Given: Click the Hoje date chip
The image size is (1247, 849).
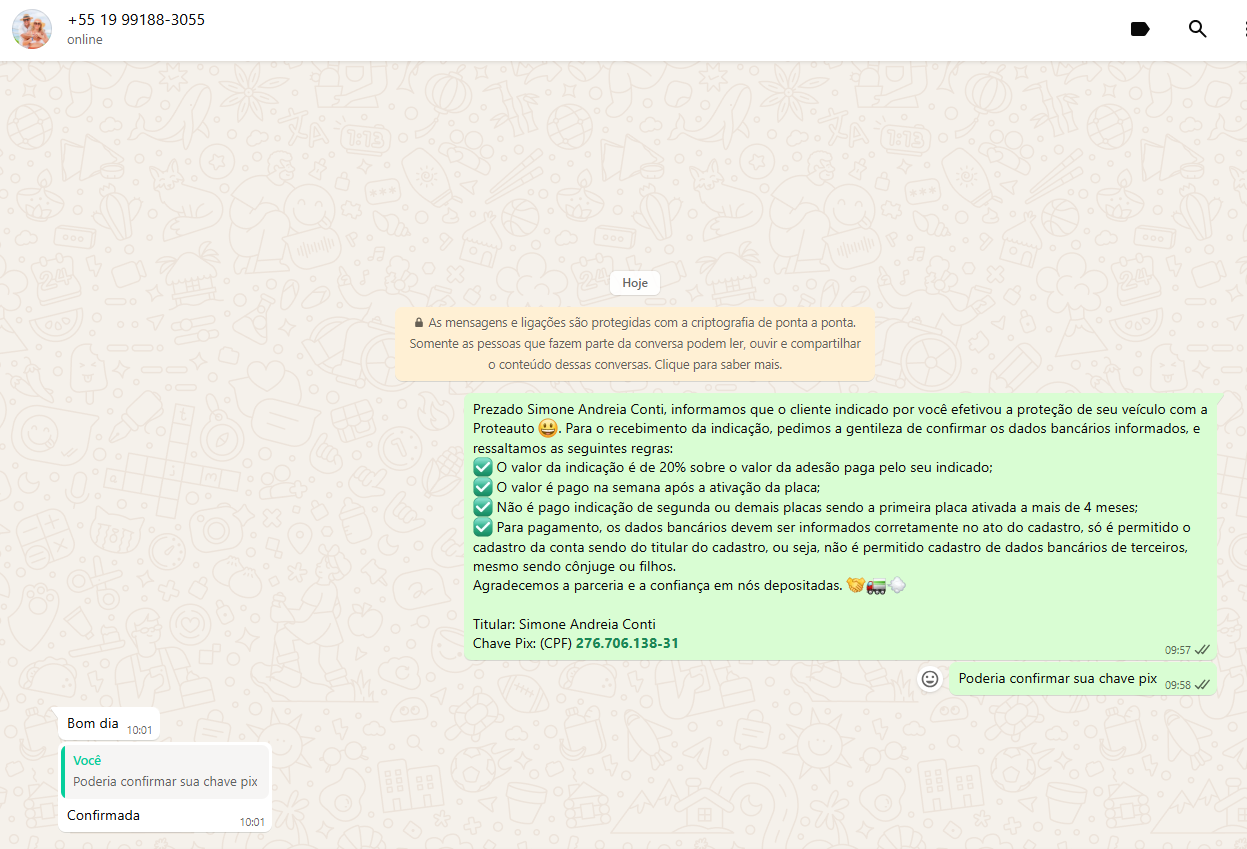Looking at the screenshot, I should 635,283.
